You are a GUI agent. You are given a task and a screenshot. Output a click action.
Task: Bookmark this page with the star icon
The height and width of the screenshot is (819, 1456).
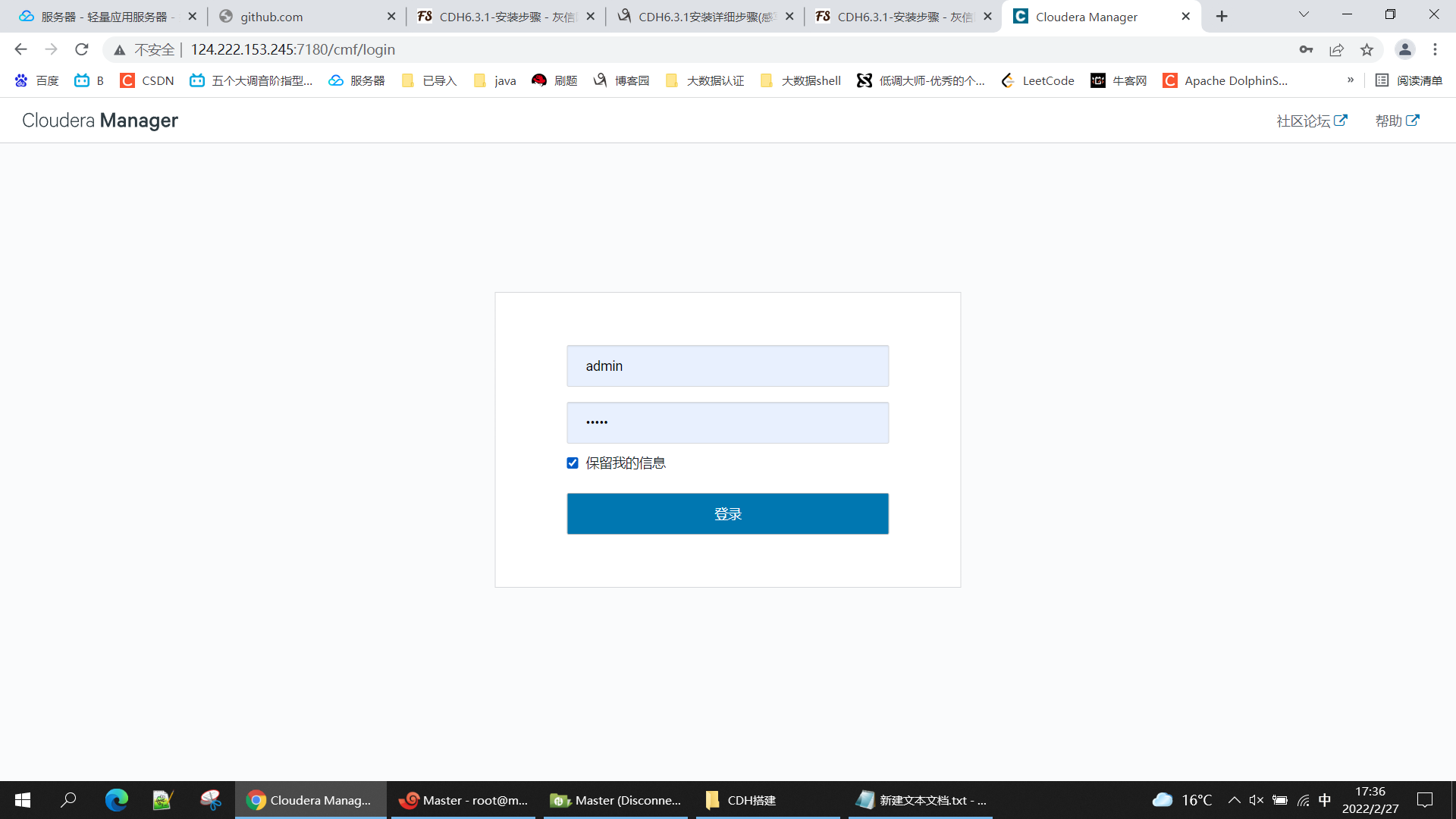click(x=1367, y=49)
